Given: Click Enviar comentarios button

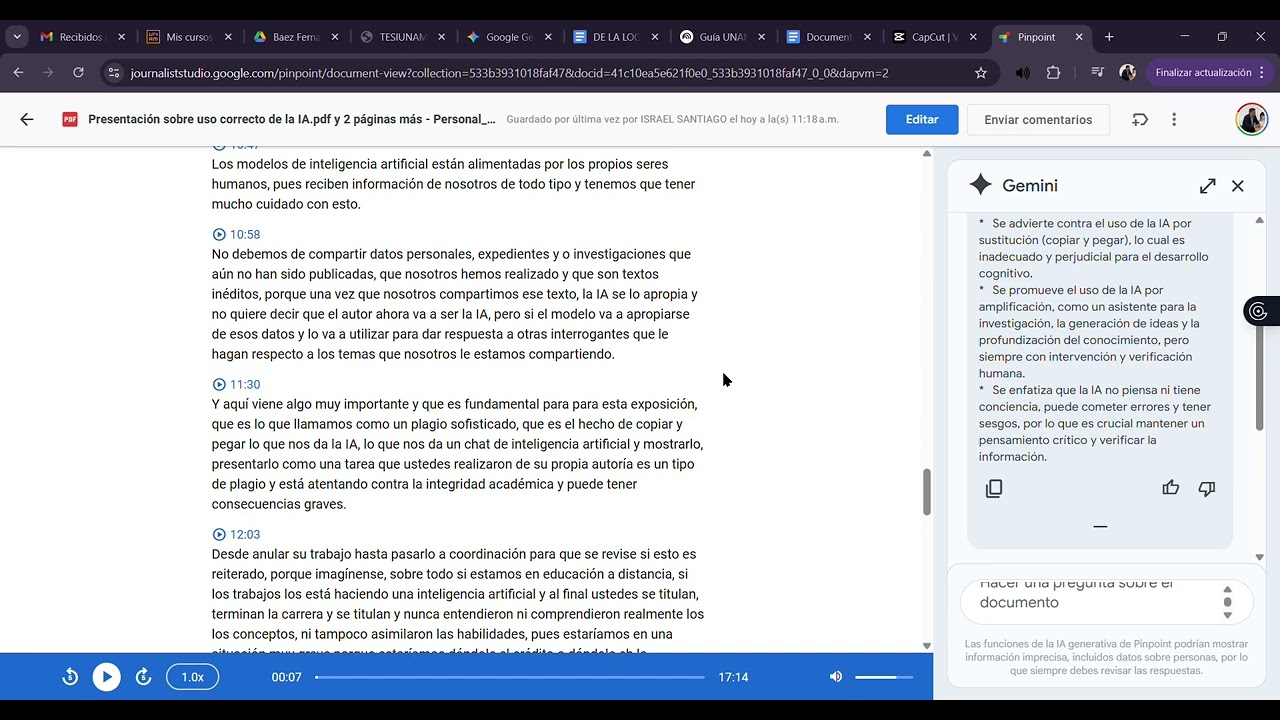Looking at the screenshot, I should 1038,119.
